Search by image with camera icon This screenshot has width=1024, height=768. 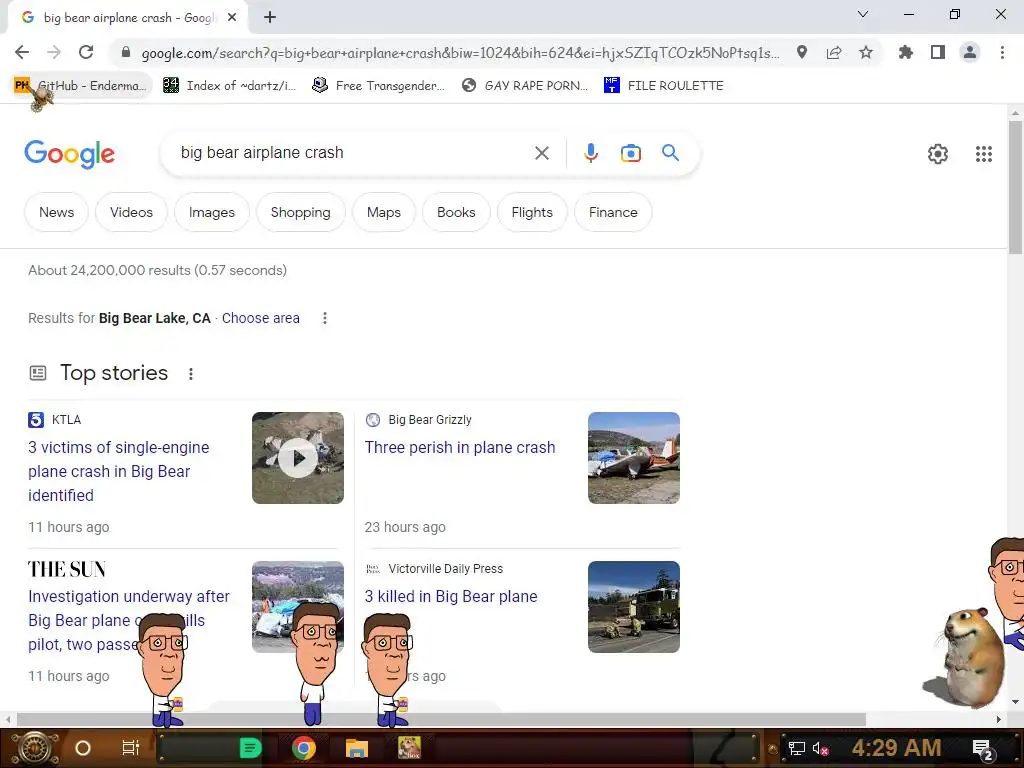tap(631, 153)
